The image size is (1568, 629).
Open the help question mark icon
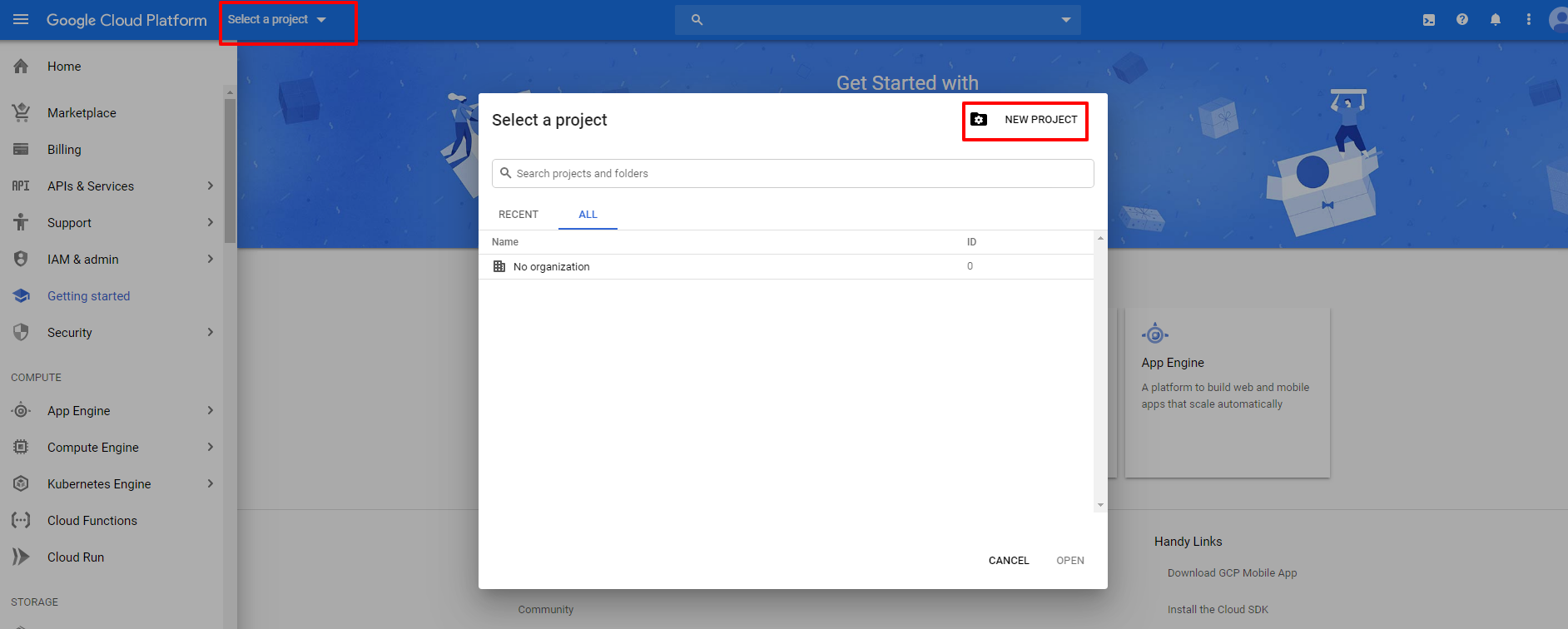(x=1462, y=20)
